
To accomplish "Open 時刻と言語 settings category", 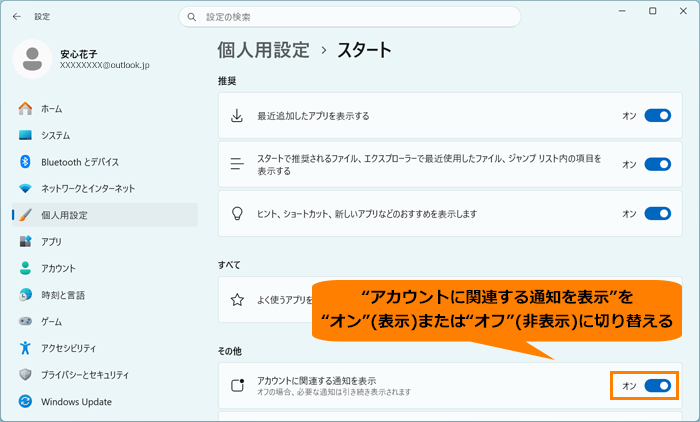I will [x=105, y=295].
